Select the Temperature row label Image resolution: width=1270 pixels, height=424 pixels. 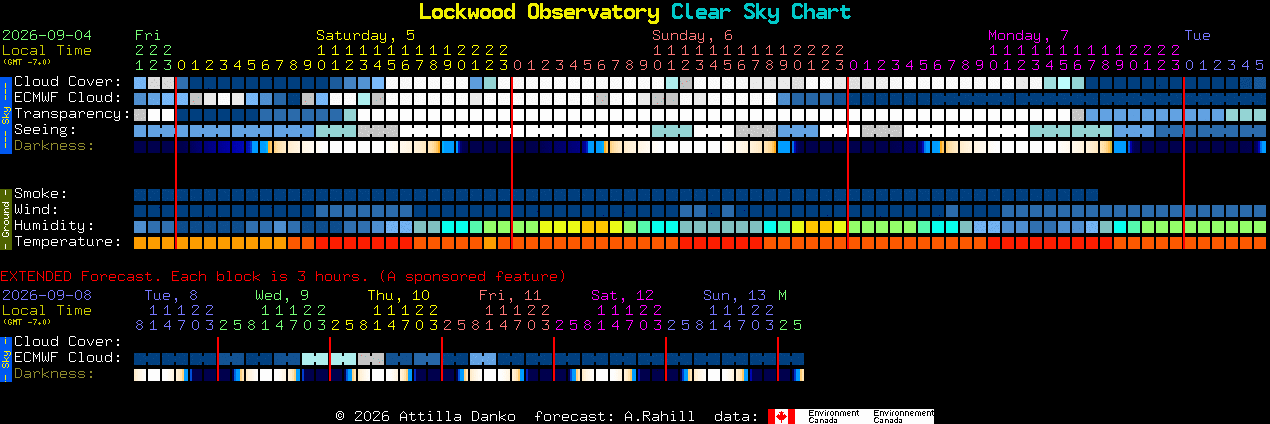(x=68, y=241)
